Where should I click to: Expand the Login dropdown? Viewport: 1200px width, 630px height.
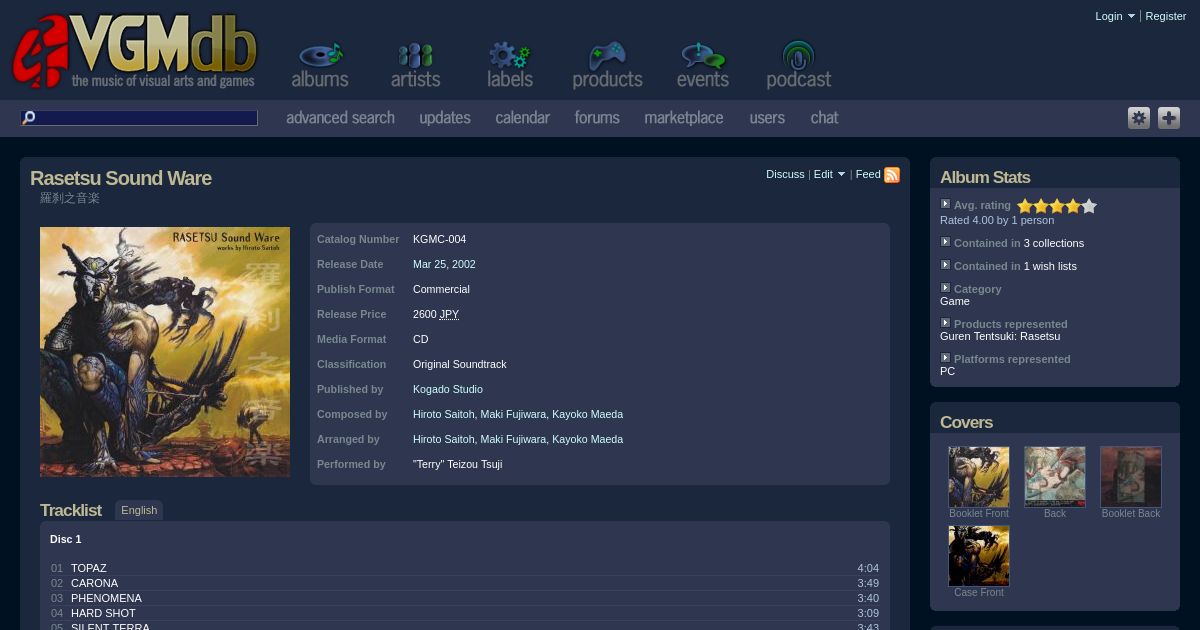1114,16
